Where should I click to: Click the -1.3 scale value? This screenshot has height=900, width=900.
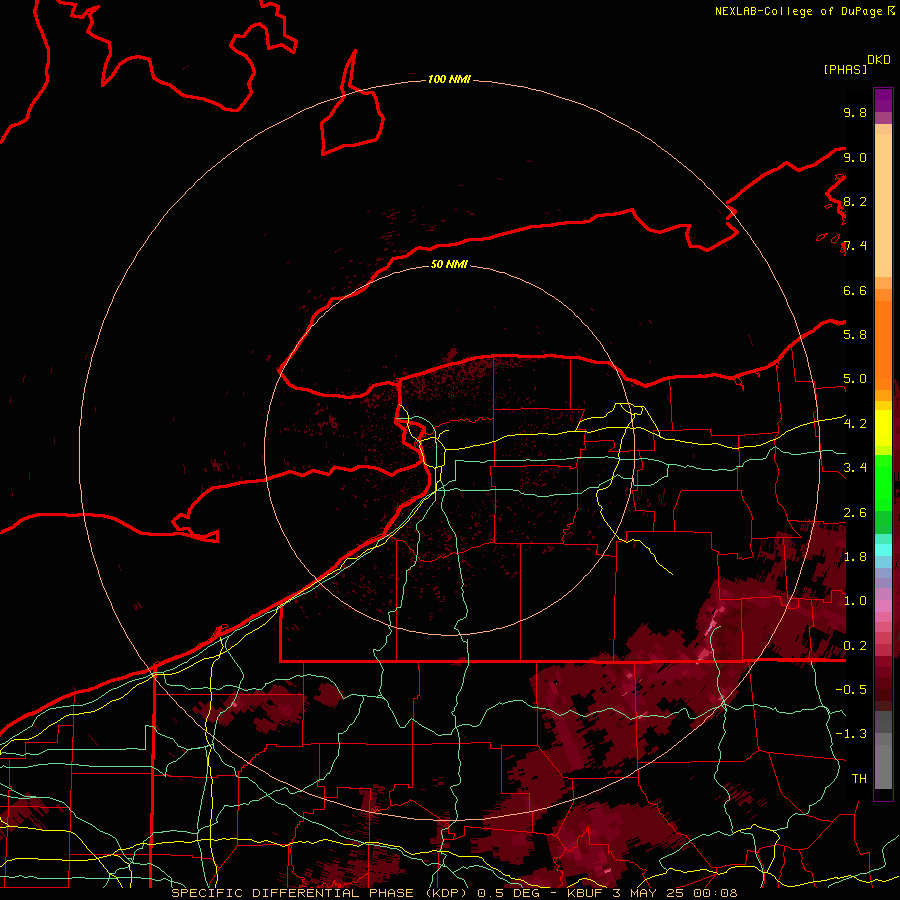[x=851, y=734]
